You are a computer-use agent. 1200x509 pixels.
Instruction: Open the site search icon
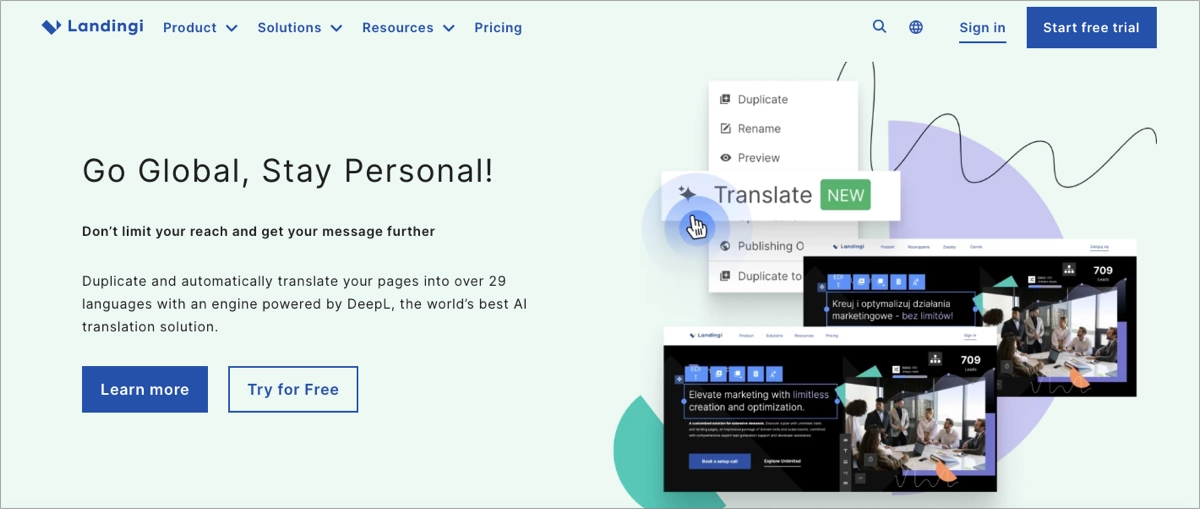pos(879,27)
